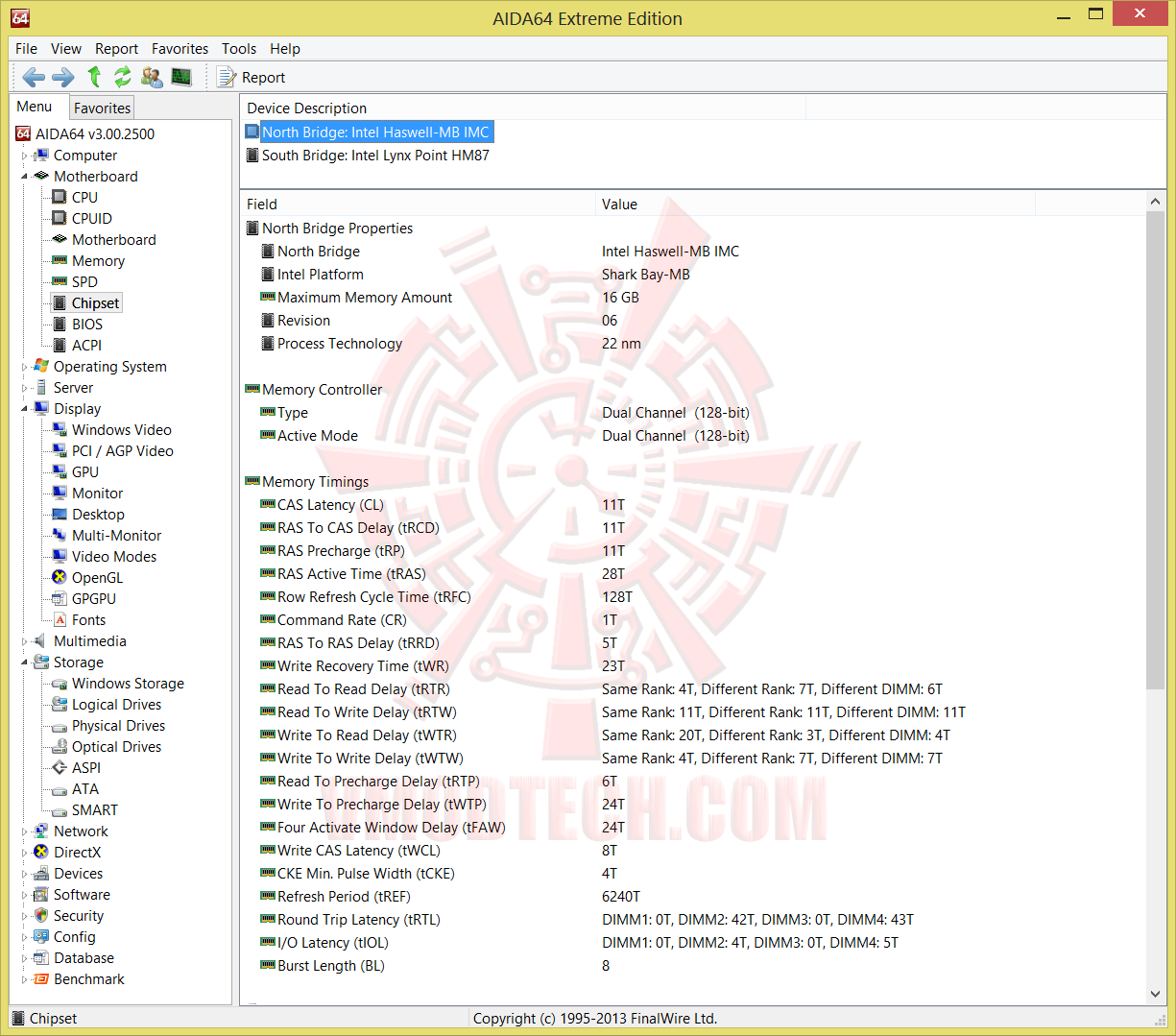Open the PCI / AGP Video item

(x=123, y=451)
